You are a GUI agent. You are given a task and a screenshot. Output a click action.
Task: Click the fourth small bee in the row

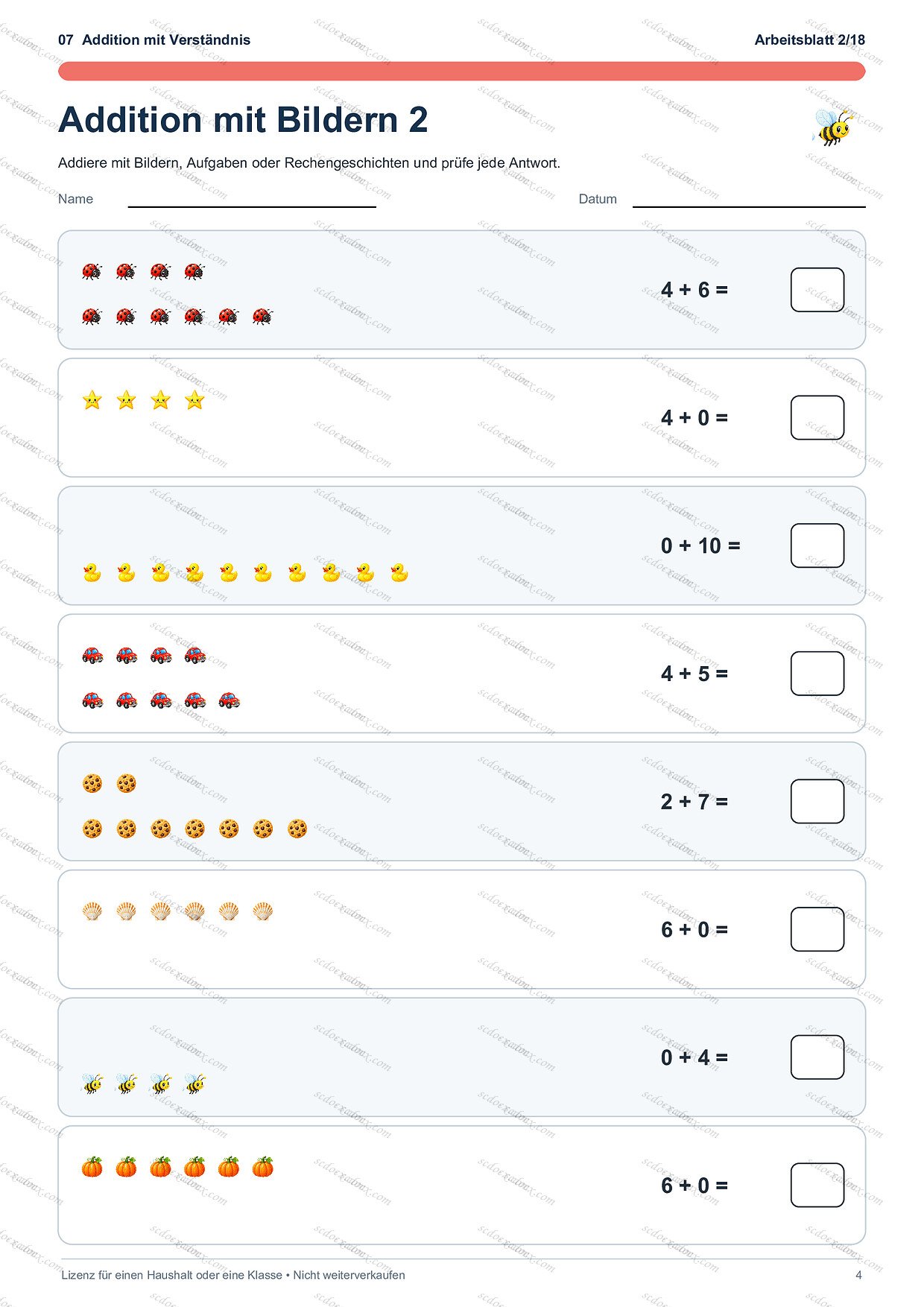click(194, 1083)
